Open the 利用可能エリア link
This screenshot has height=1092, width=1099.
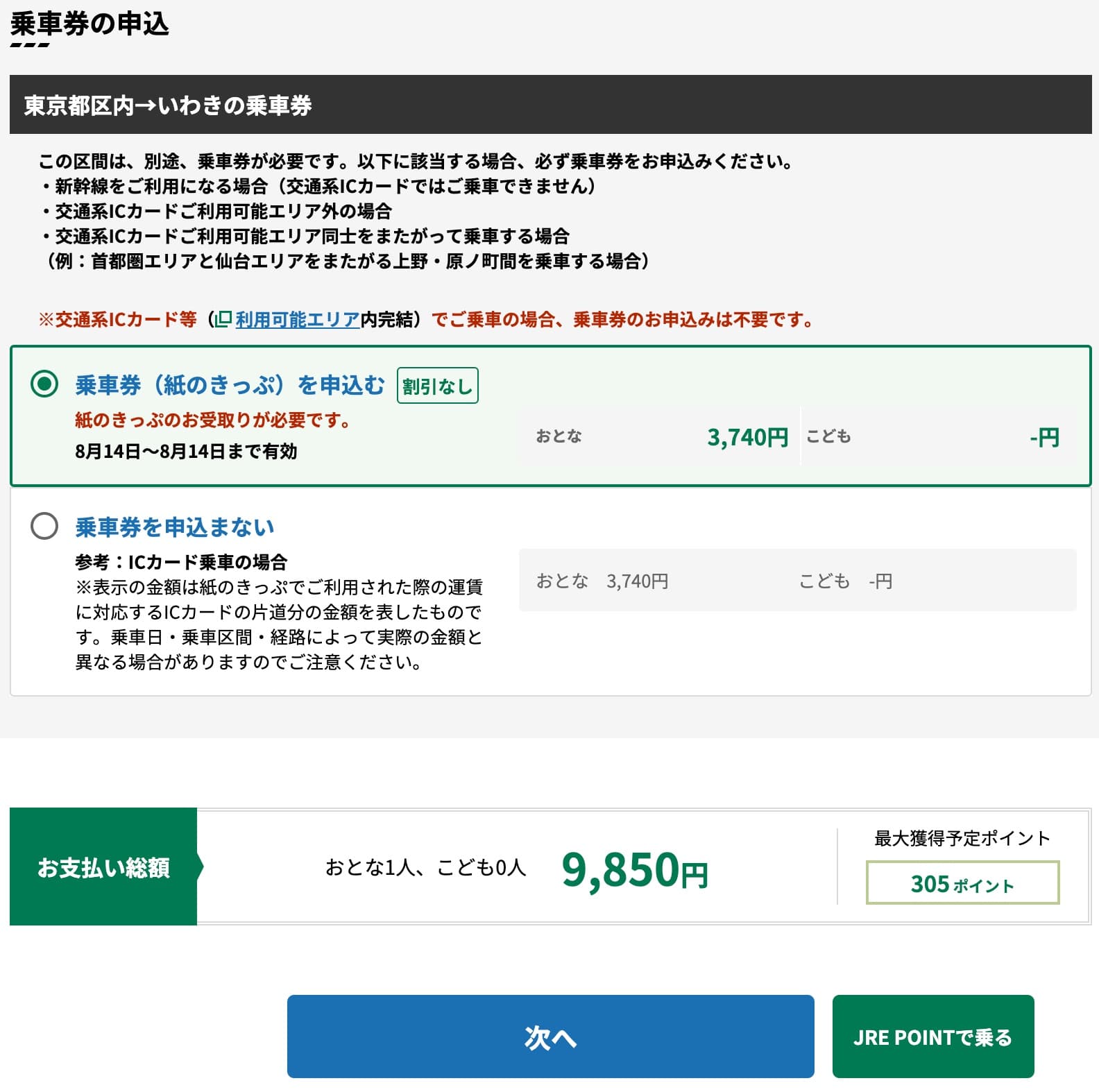pyautogui.click(x=297, y=320)
